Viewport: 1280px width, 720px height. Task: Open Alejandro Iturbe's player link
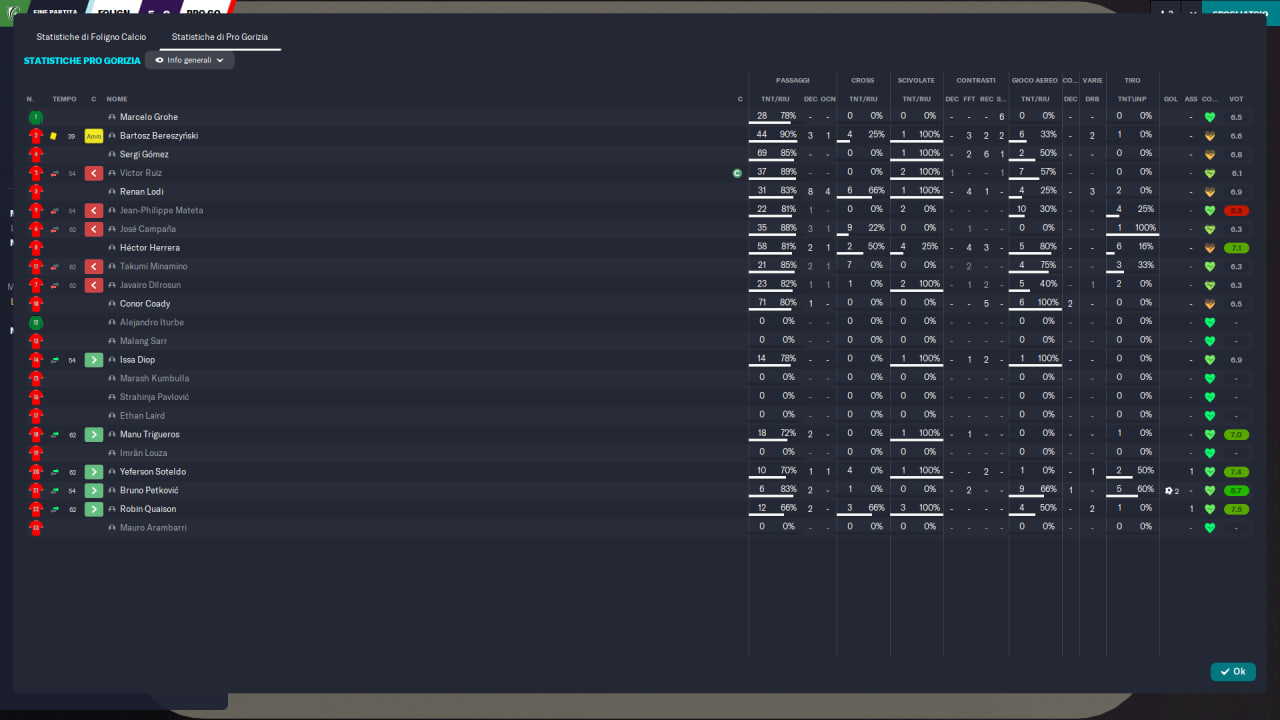click(152, 322)
